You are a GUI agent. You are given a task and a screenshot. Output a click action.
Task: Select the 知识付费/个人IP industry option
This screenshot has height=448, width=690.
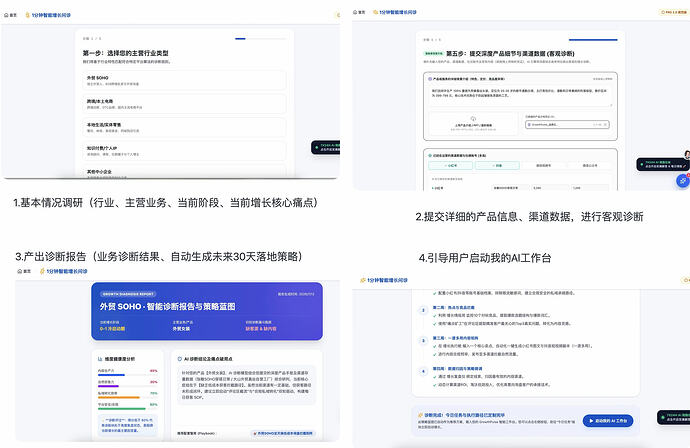[184, 151]
